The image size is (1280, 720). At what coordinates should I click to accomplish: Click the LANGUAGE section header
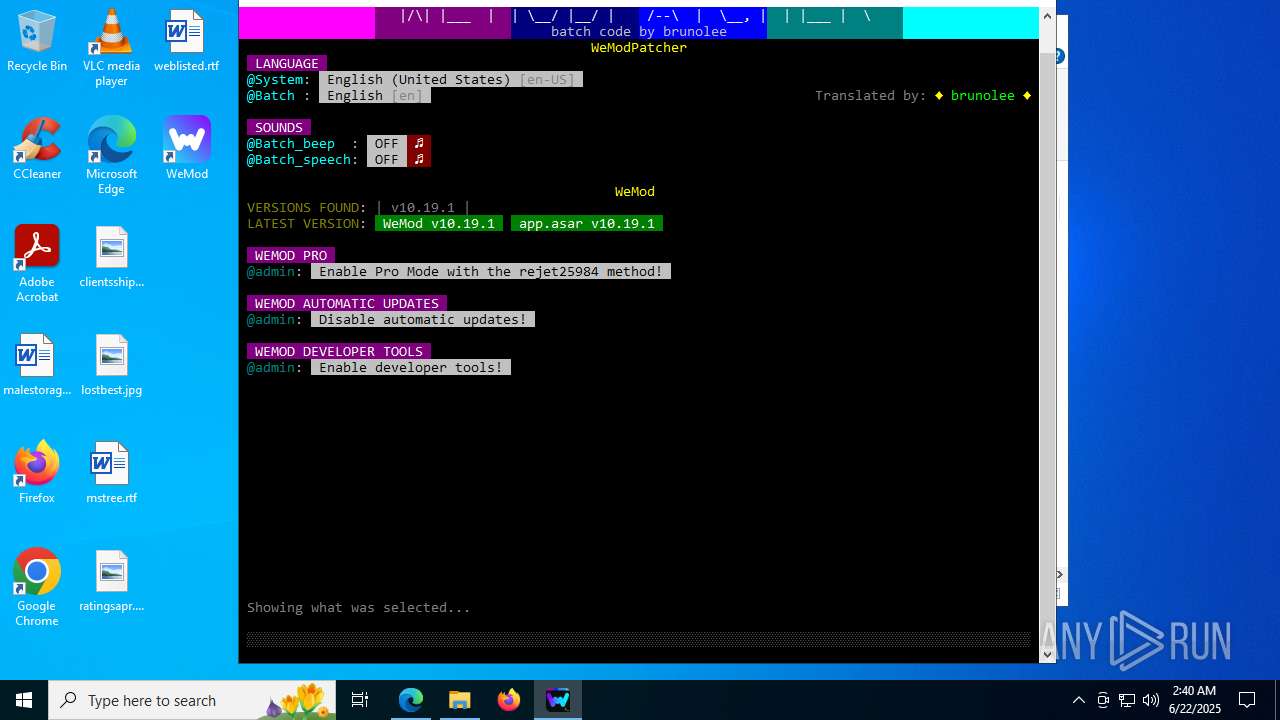point(287,63)
